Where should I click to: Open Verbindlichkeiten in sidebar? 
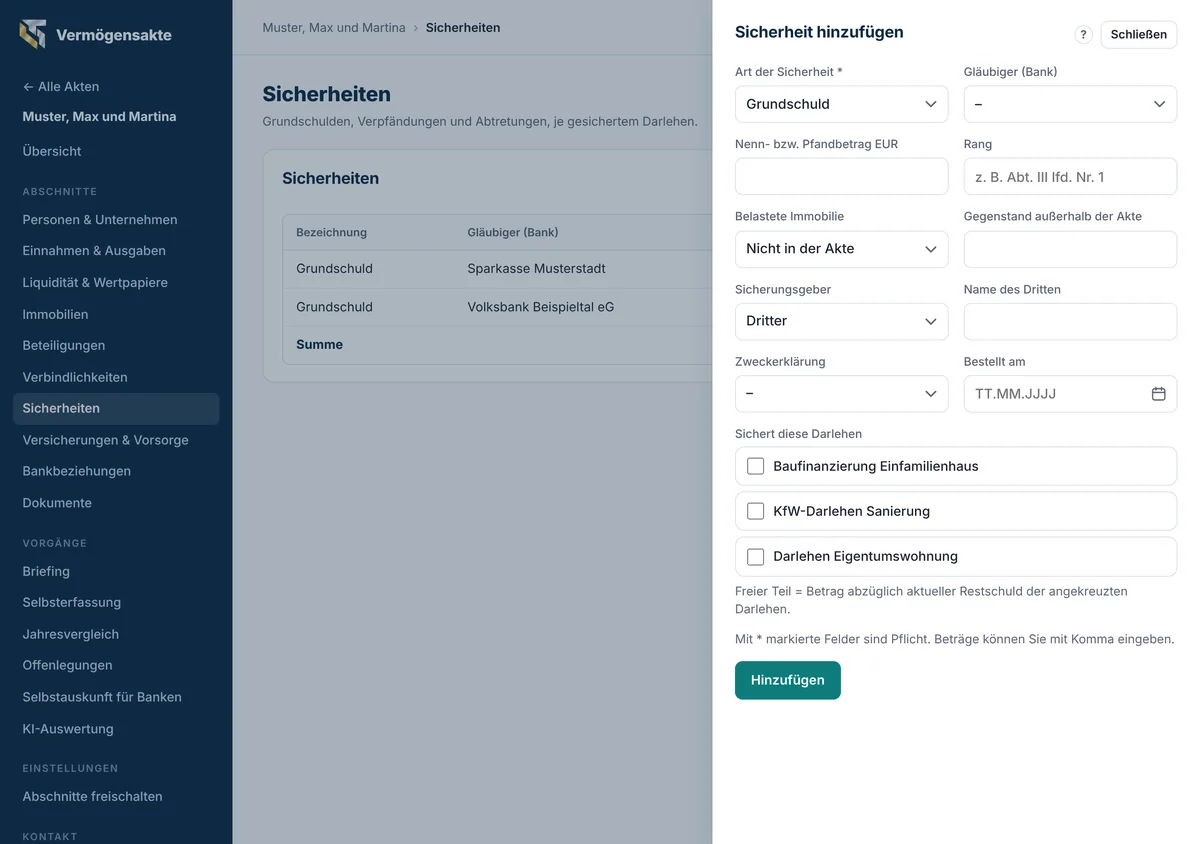[75, 377]
